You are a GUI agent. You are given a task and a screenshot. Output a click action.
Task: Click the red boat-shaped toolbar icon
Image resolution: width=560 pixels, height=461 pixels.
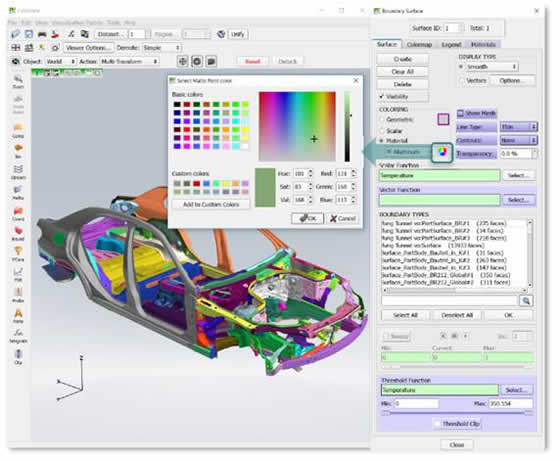55,34
